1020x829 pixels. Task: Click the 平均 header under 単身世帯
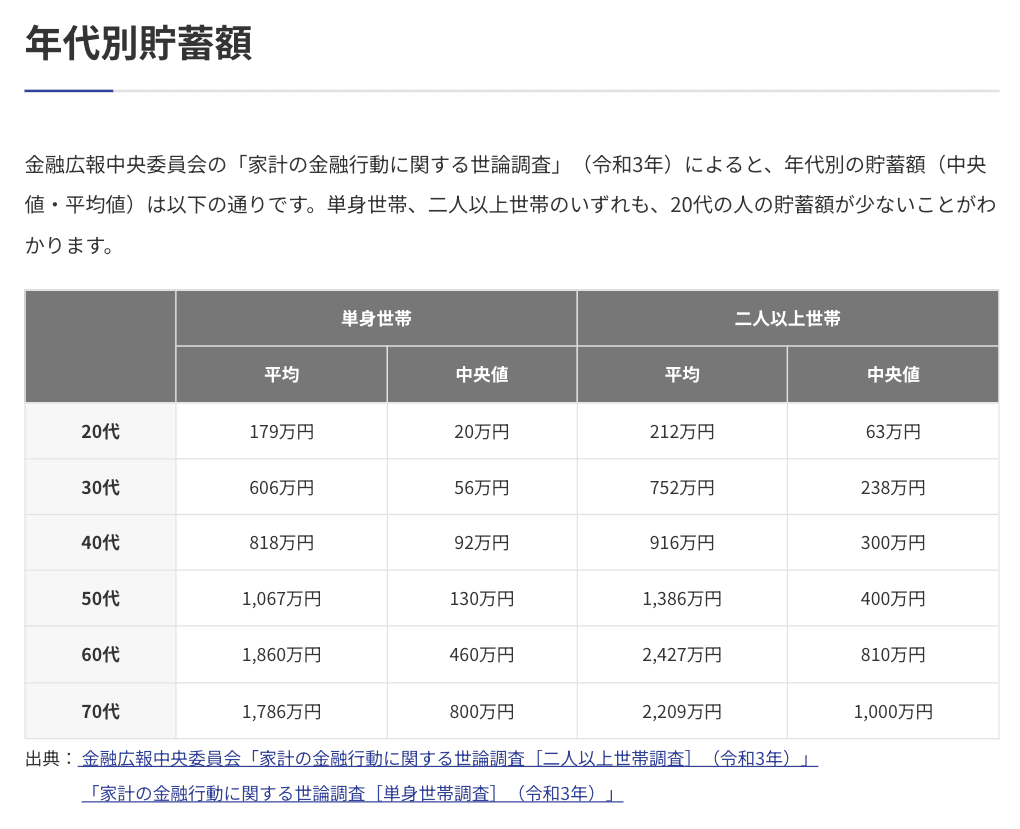point(281,375)
